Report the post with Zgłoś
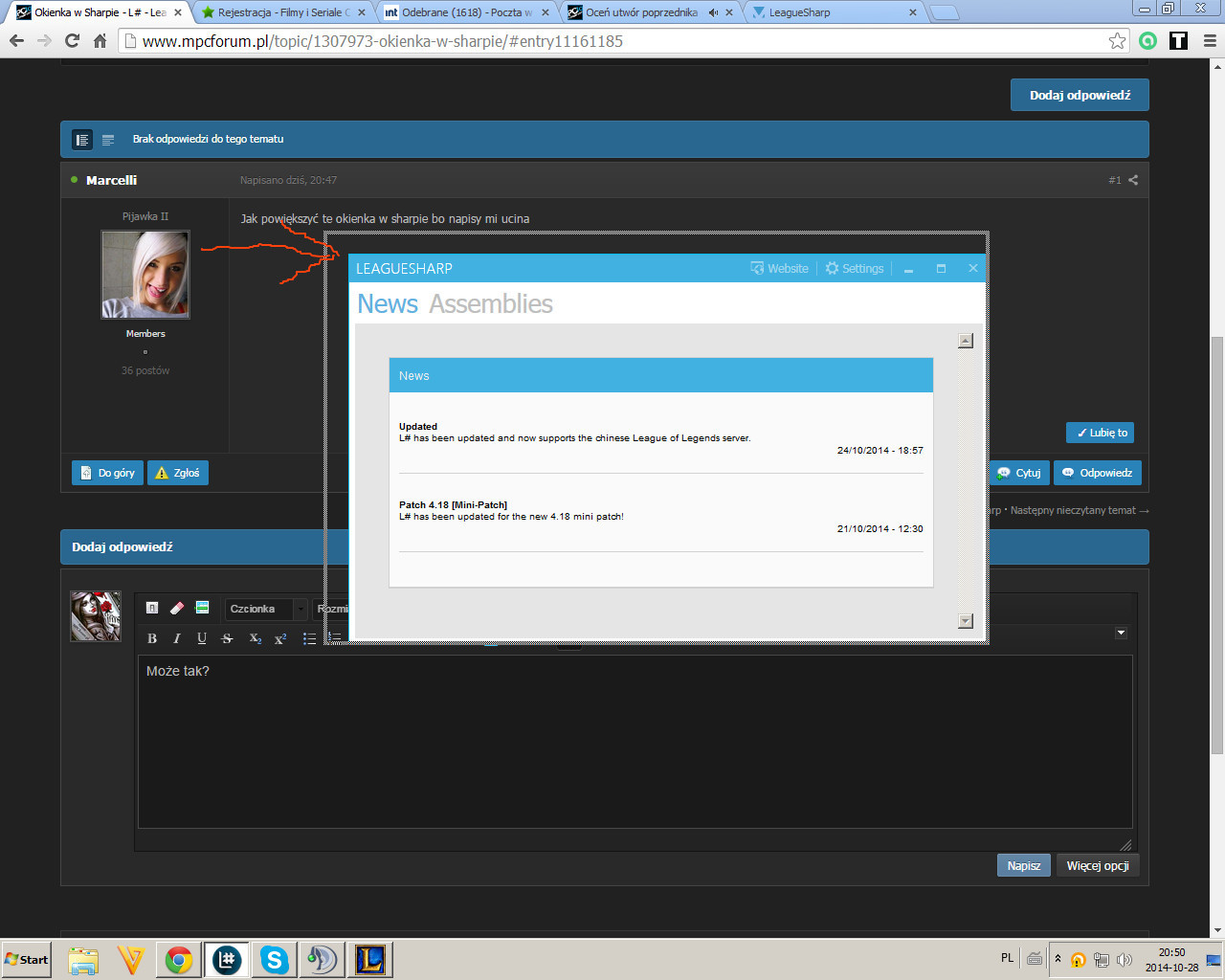Image resolution: width=1225 pixels, height=980 pixels. 177,473
